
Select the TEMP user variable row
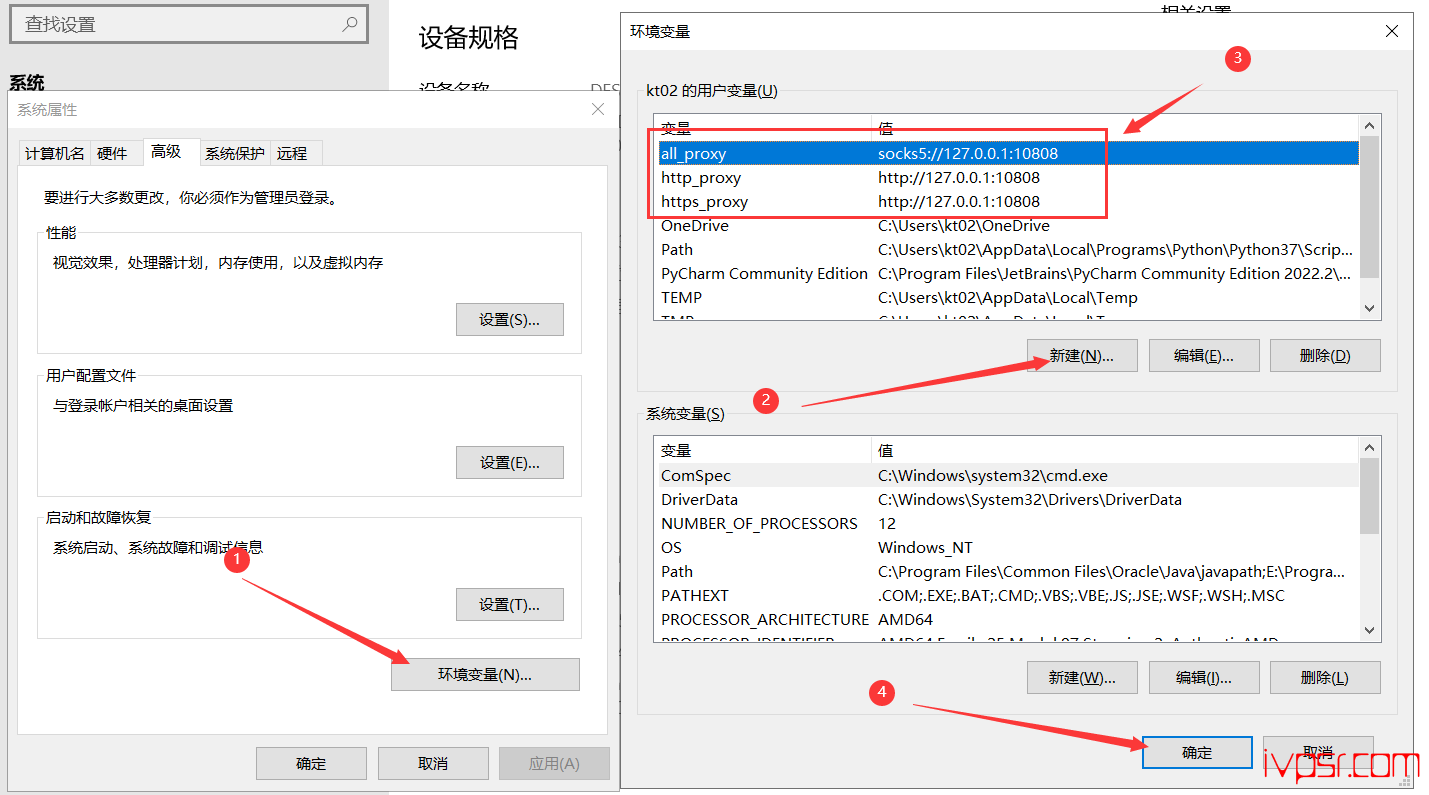coord(1007,297)
